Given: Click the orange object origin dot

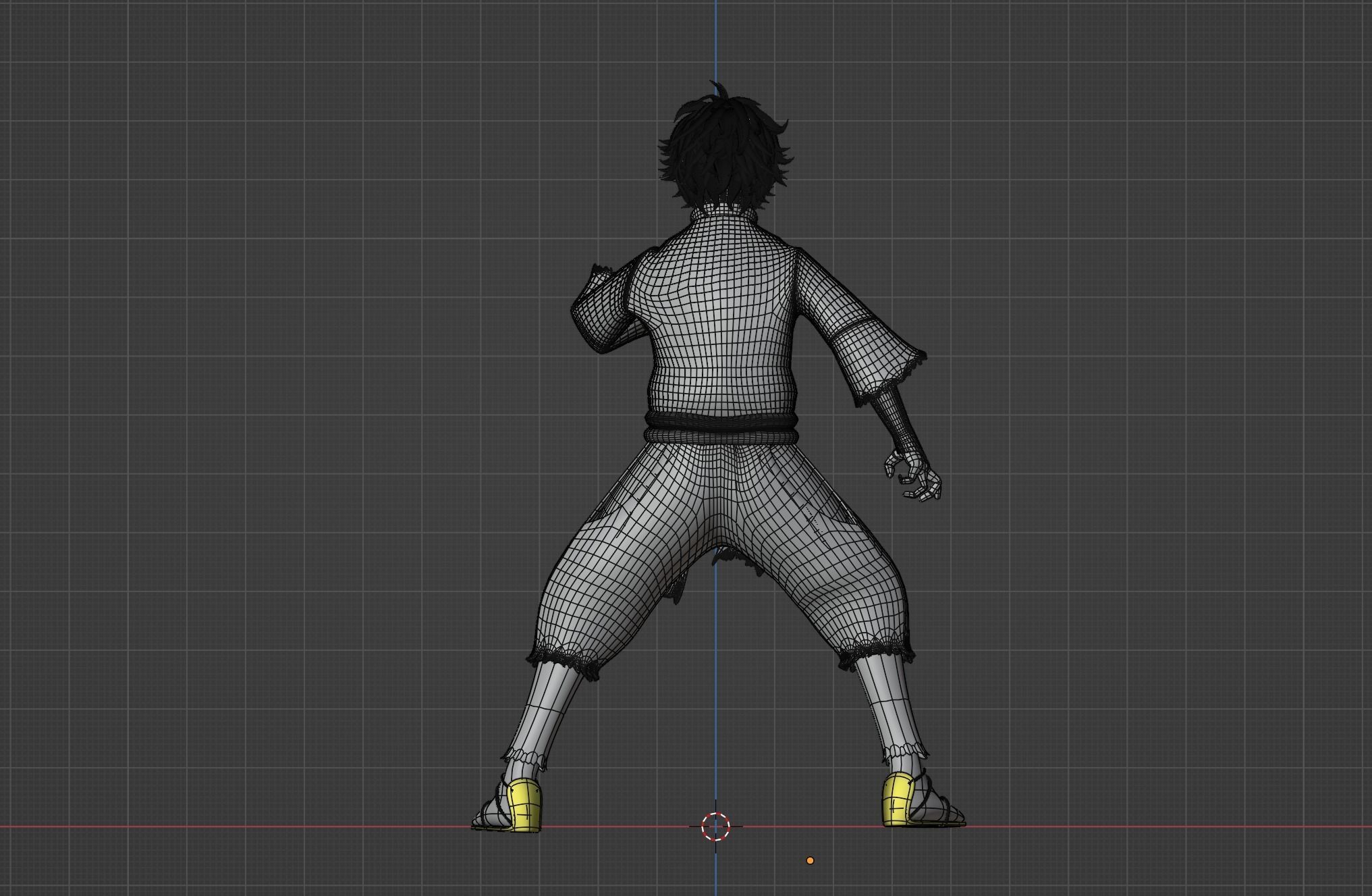Looking at the screenshot, I should coord(810,860).
